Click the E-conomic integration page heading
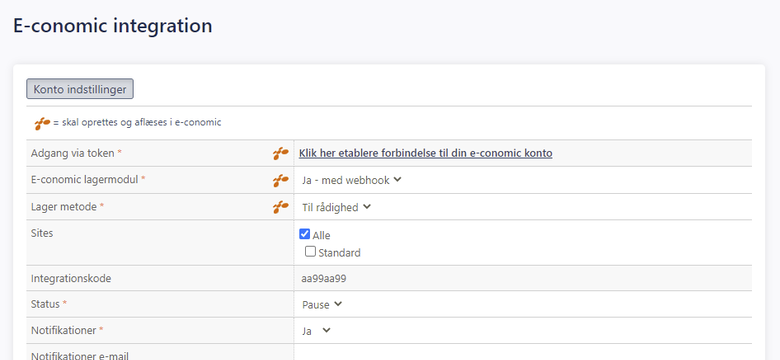 (112, 25)
